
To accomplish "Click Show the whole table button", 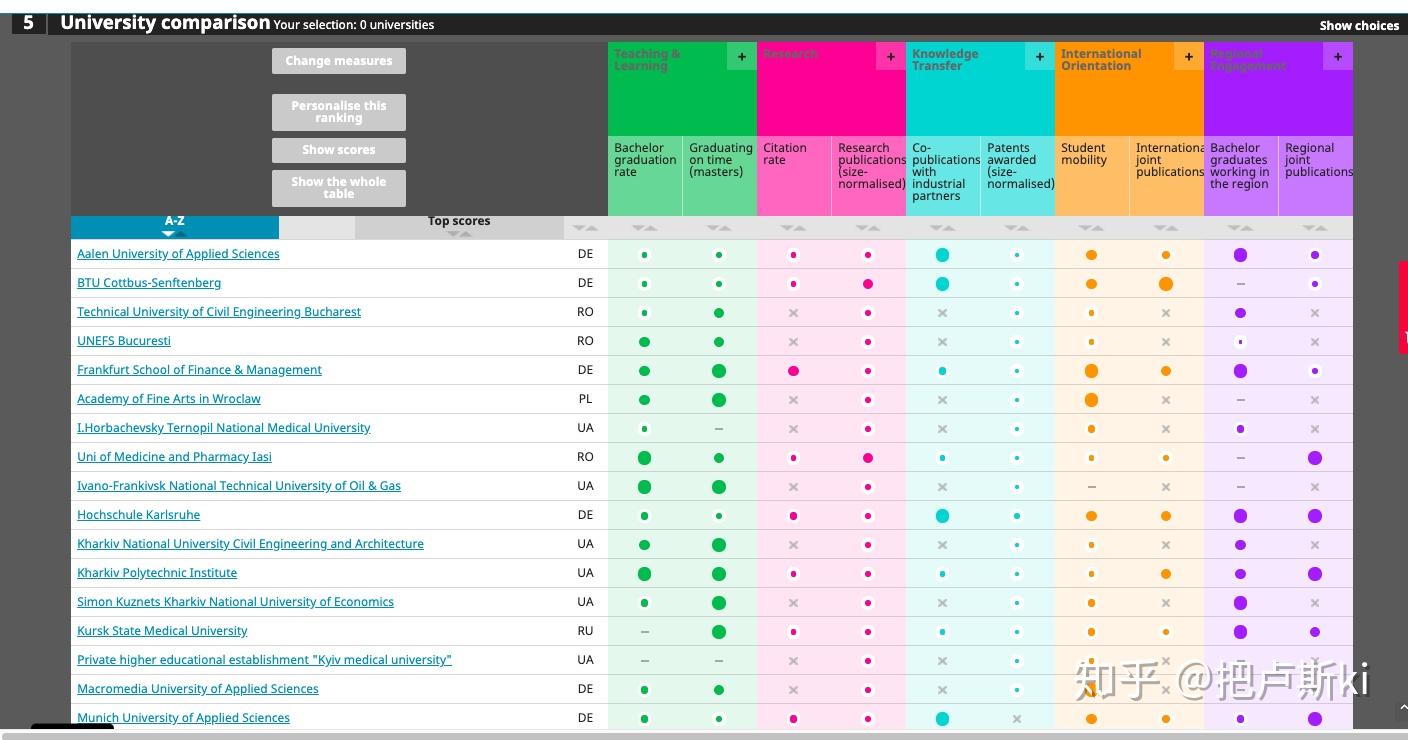I will [339, 188].
